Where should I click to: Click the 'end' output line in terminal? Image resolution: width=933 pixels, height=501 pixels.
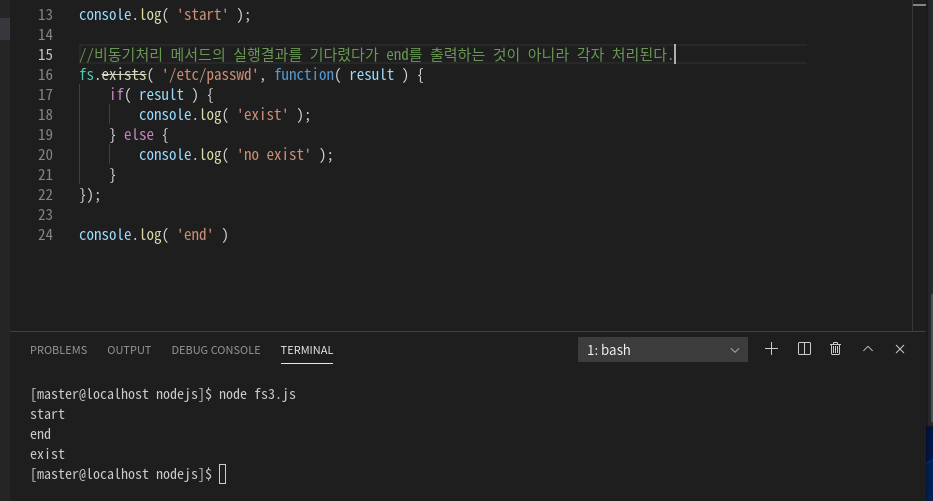[40, 434]
